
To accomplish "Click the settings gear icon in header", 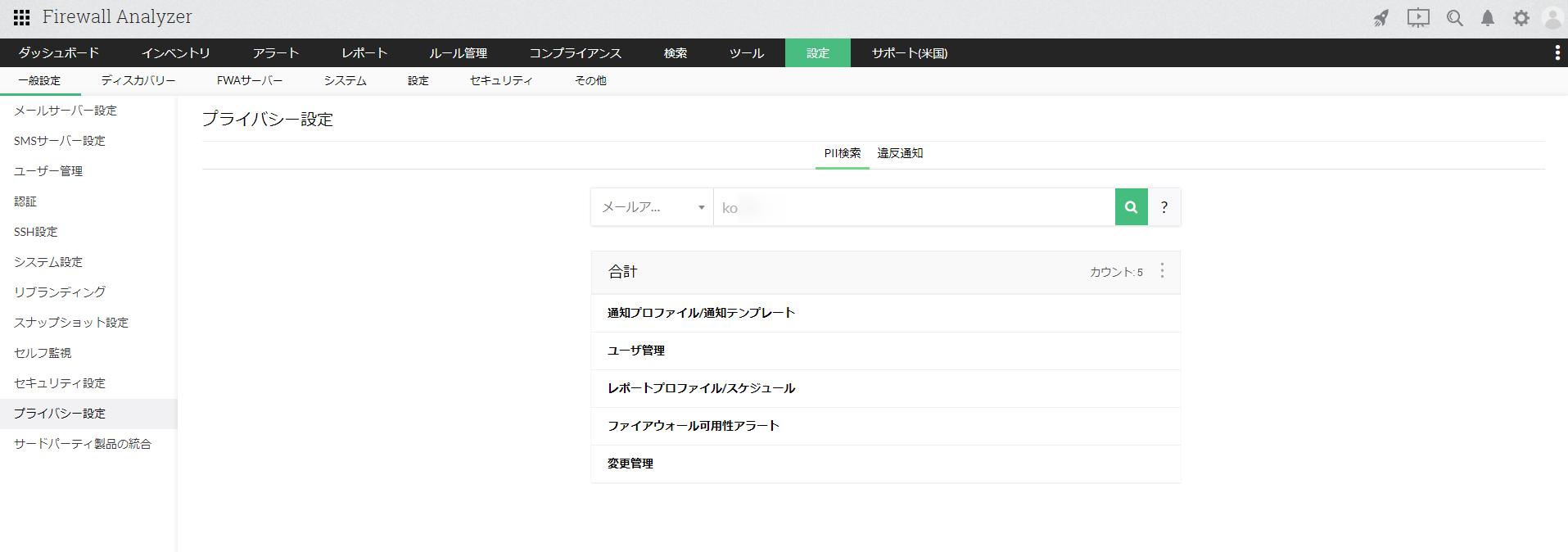I will 1521,18.
